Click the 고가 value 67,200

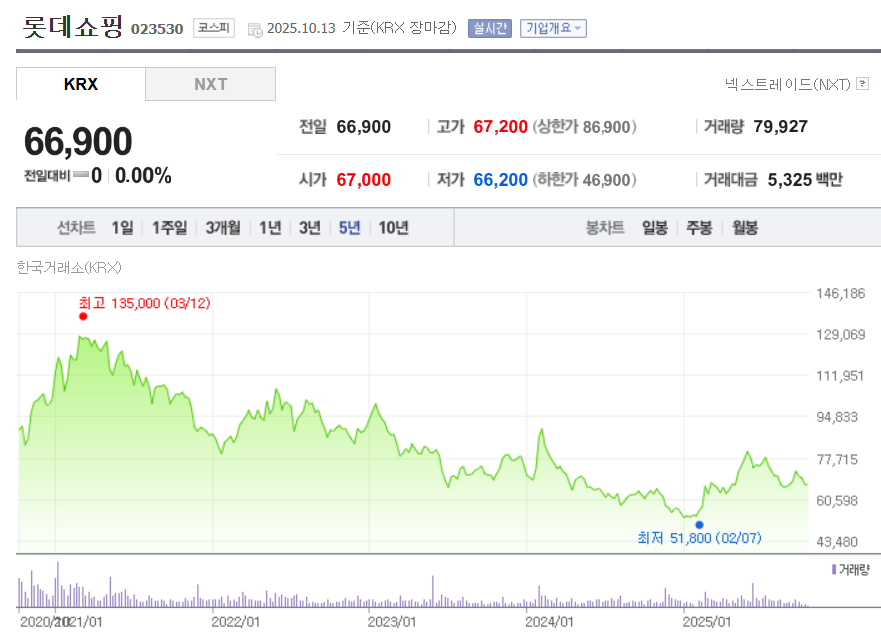[x=501, y=126]
